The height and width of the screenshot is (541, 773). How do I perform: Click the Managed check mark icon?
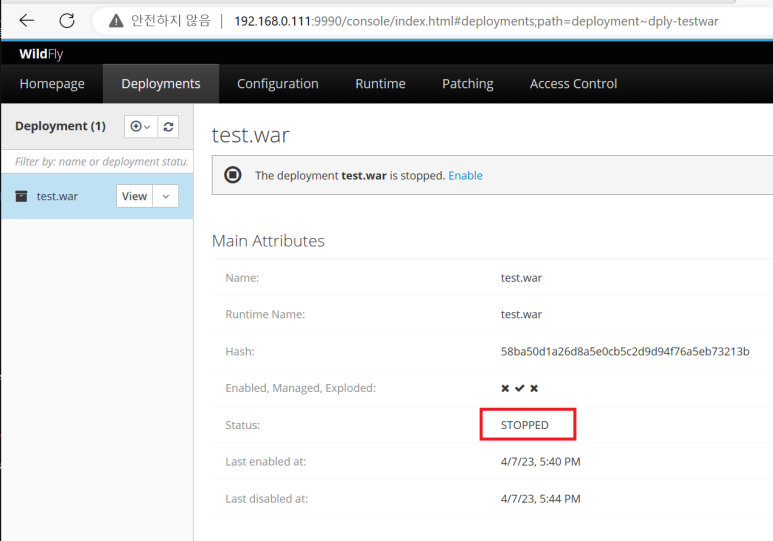[519, 388]
